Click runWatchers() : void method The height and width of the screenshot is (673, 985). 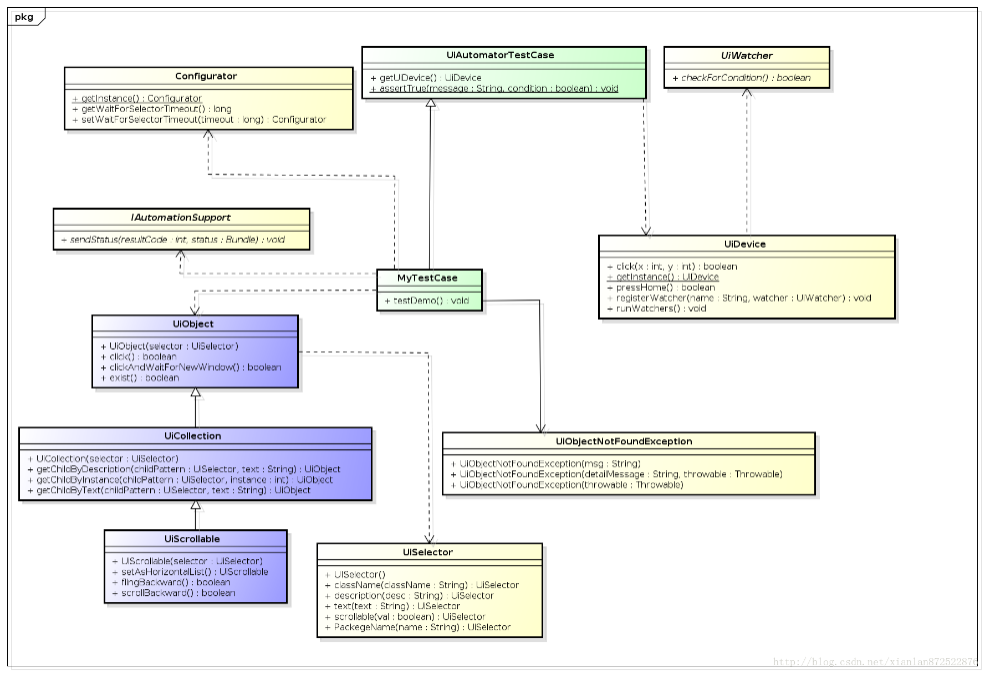pos(657,309)
